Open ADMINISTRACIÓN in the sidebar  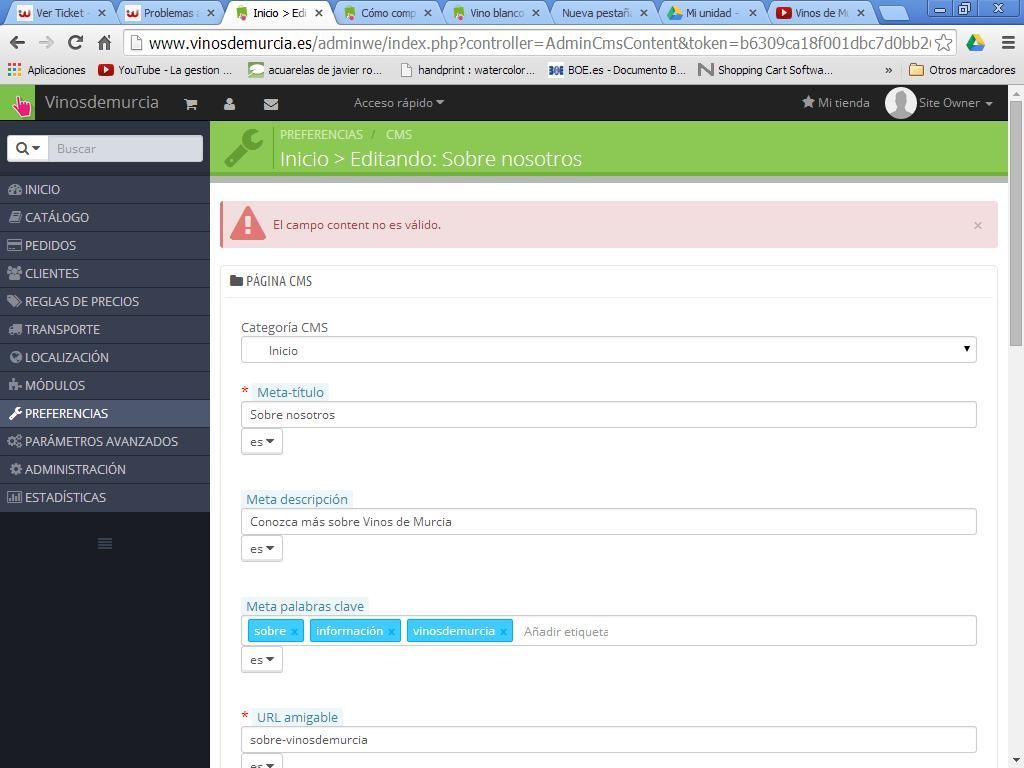[104, 470]
